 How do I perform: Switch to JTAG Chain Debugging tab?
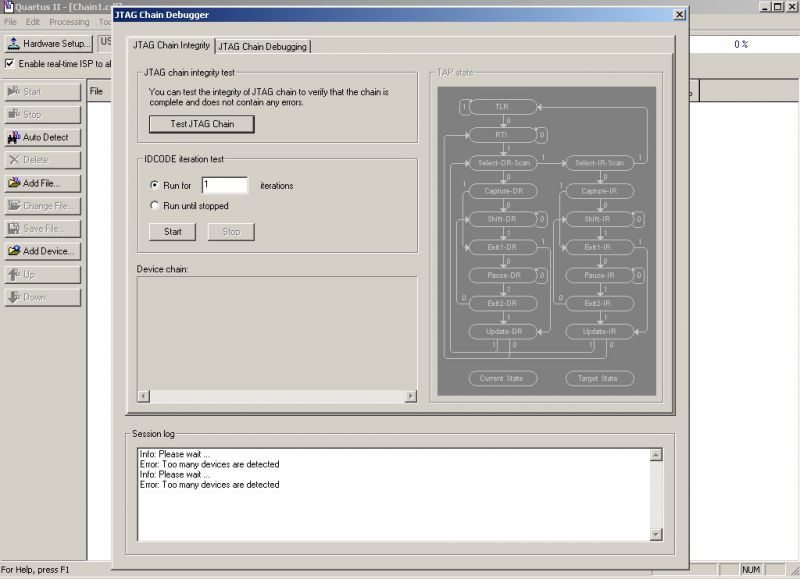(263, 47)
